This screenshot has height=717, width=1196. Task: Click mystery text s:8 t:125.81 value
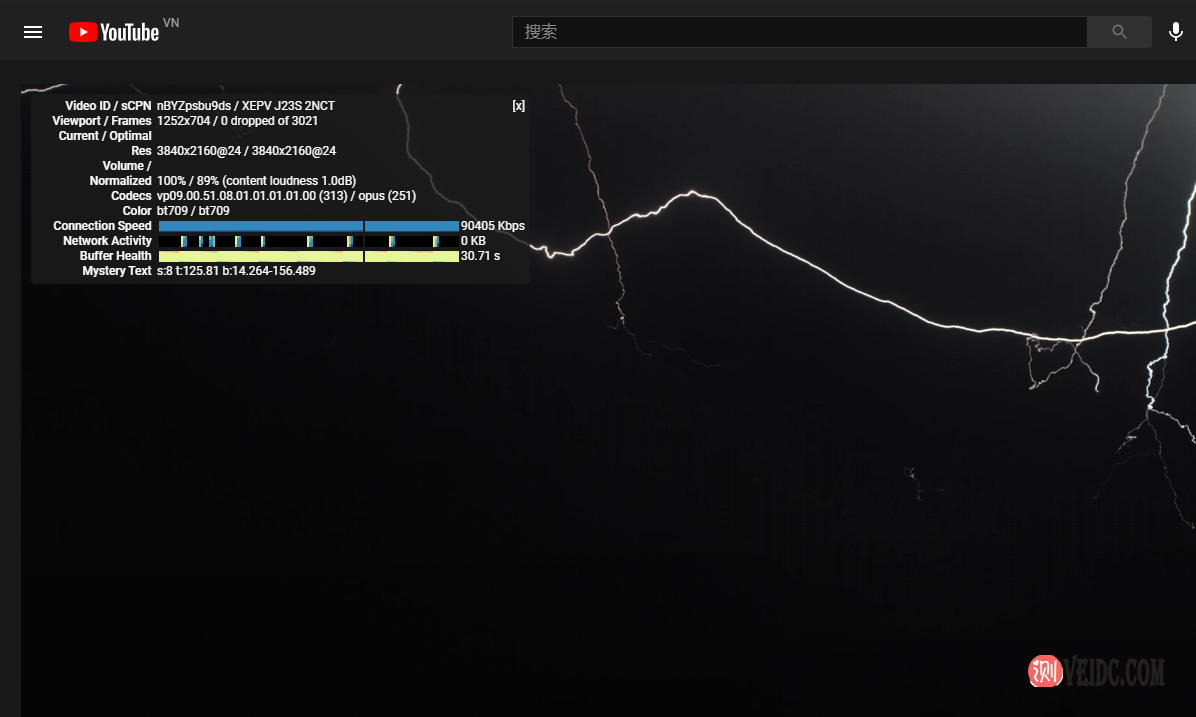pyautogui.click(x=236, y=271)
